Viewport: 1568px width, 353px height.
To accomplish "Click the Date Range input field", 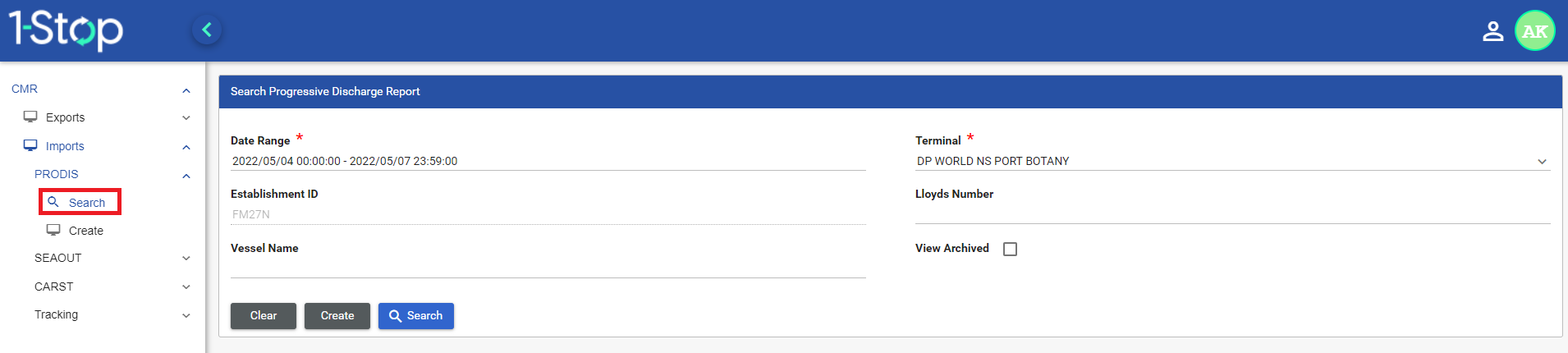I will click(x=548, y=161).
